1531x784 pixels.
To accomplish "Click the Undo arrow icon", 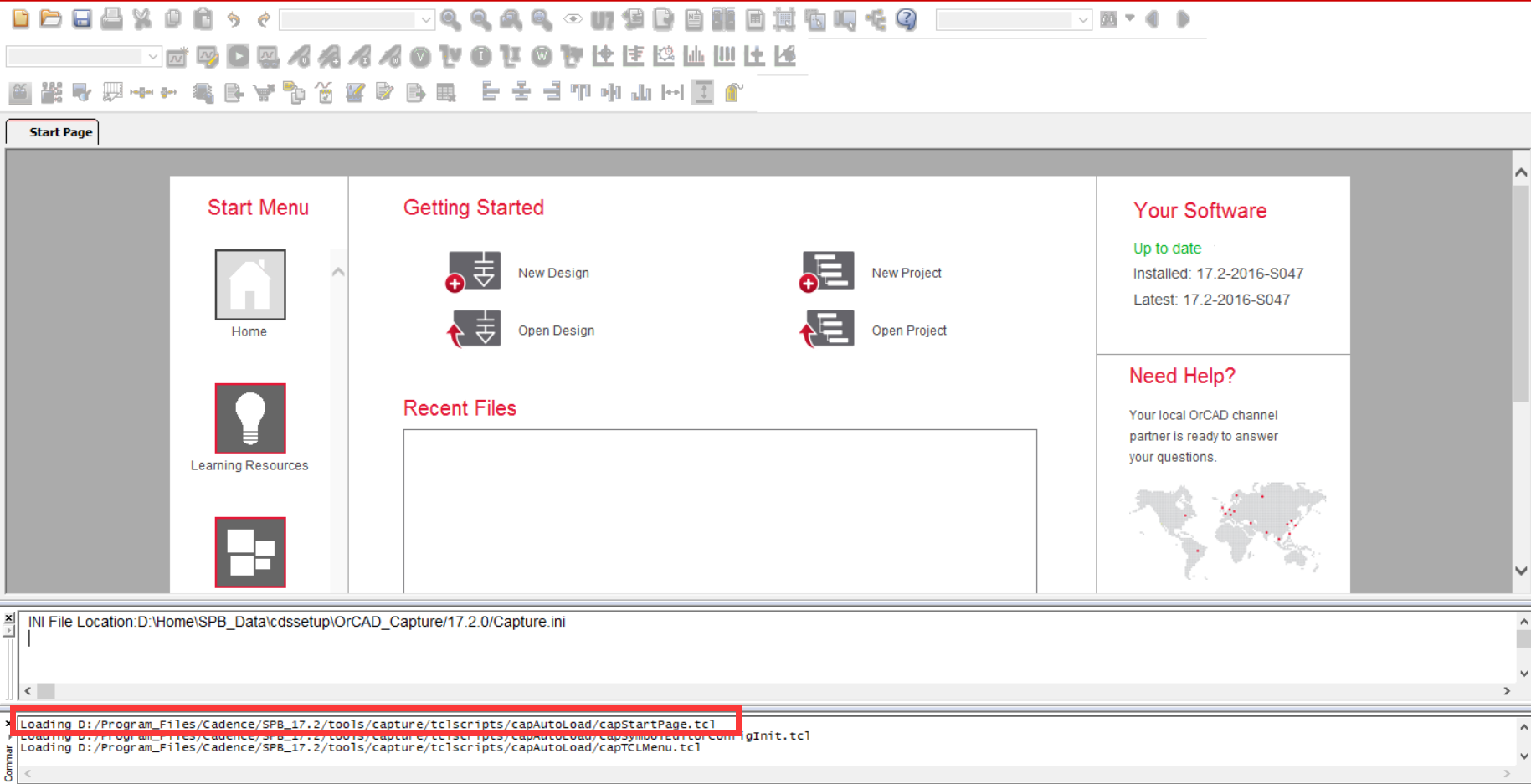I will tap(234, 18).
